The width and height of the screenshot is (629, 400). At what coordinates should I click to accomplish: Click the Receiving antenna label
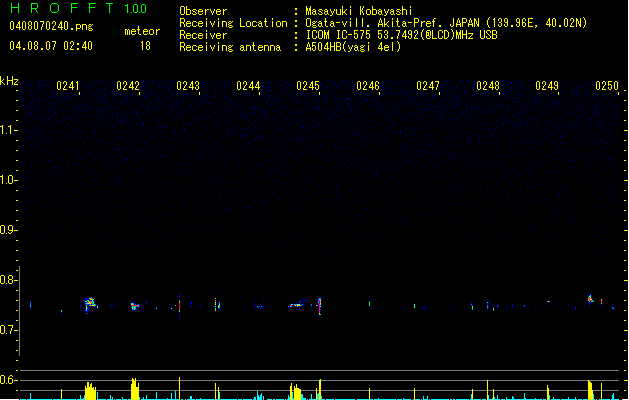tap(230, 47)
